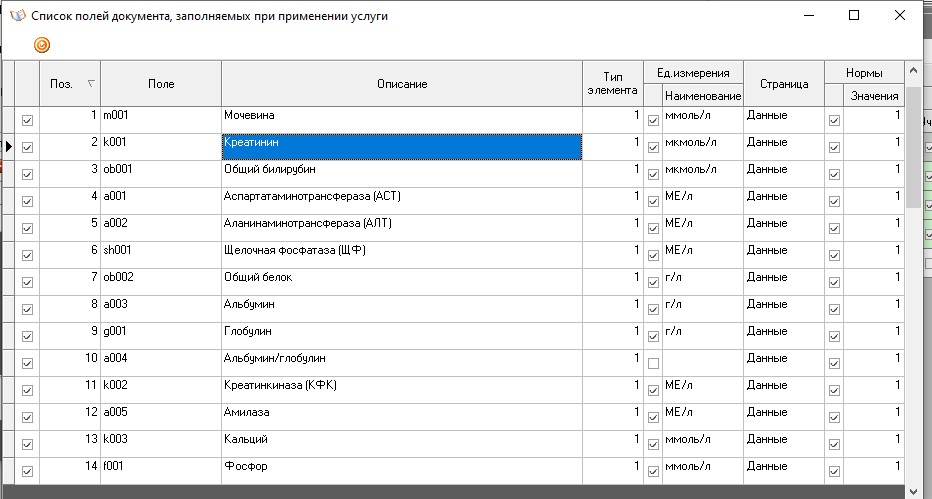Screen dimensions: 932x499
Task: Click field code sh001 cell
Action: [x=160, y=250]
